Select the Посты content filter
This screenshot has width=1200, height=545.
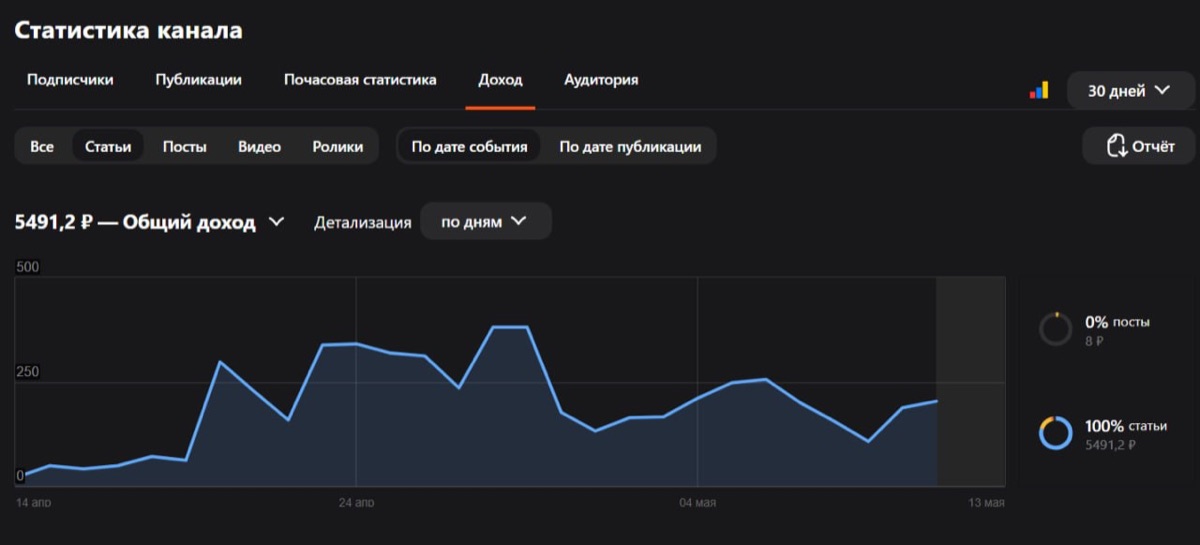click(x=185, y=146)
